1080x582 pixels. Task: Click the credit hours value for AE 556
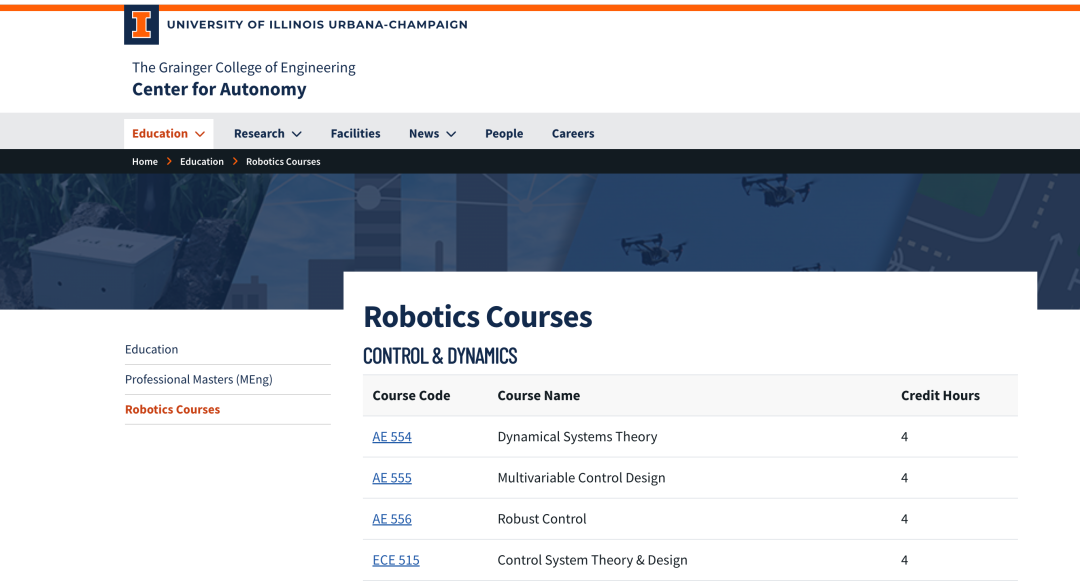click(x=904, y=519)
